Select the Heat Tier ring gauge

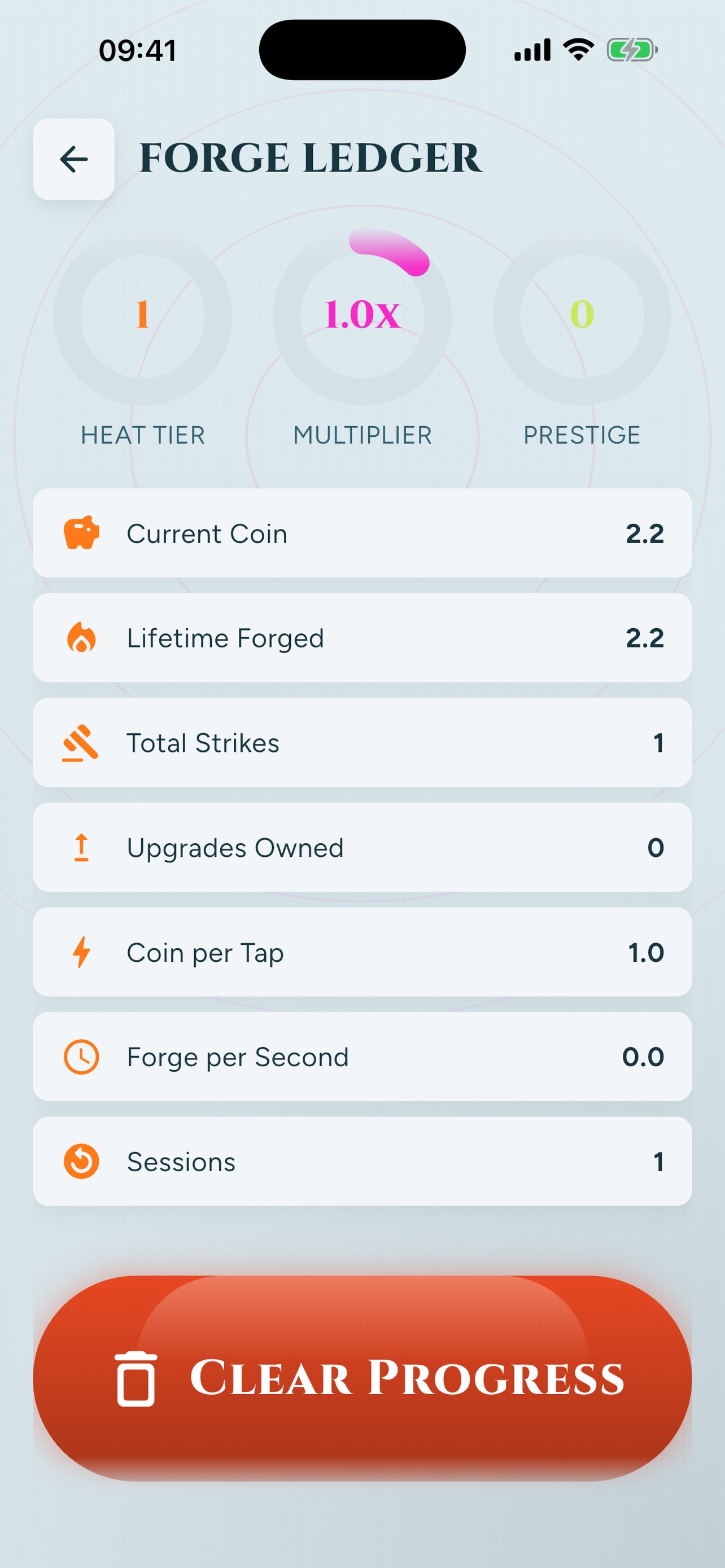[x=142, y=316]
